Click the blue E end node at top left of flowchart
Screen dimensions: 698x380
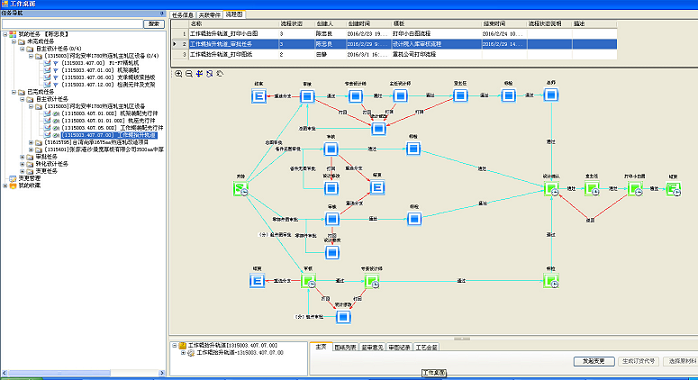point(259,96)
